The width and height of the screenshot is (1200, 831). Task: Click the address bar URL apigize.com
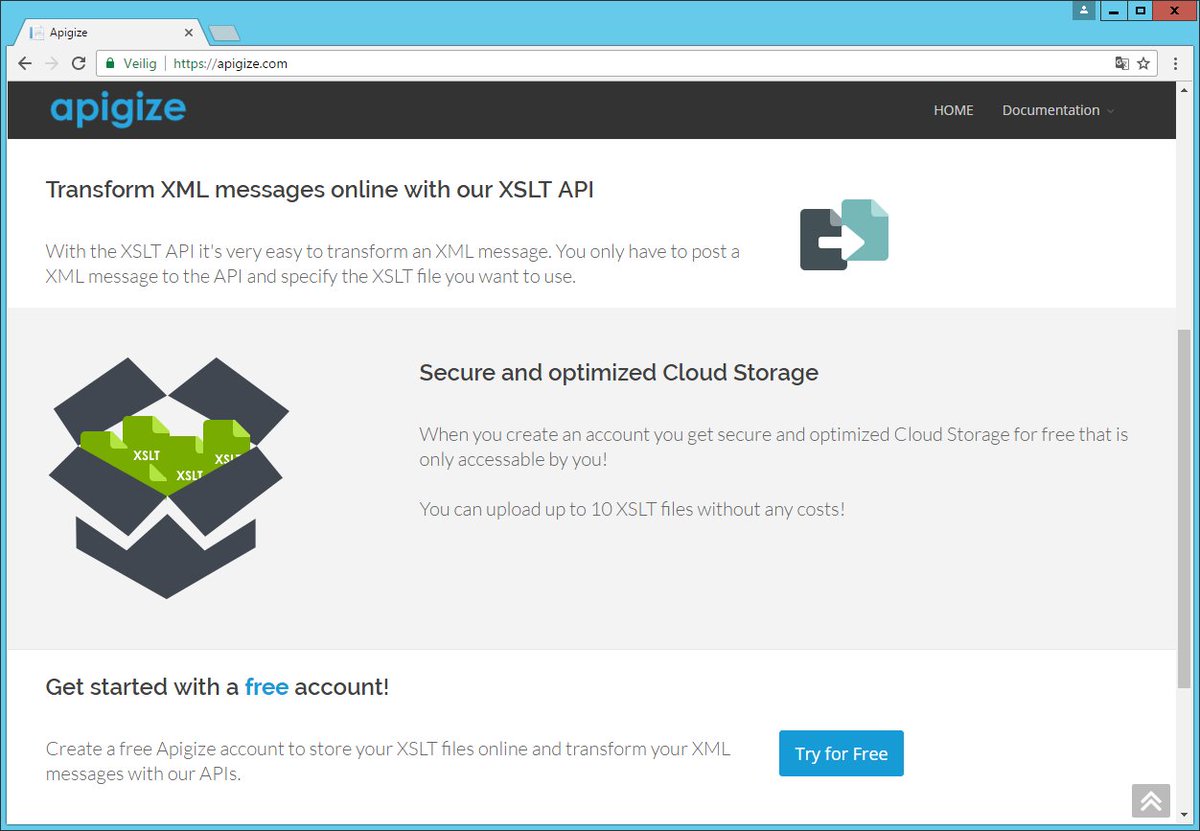coord(231,63)
